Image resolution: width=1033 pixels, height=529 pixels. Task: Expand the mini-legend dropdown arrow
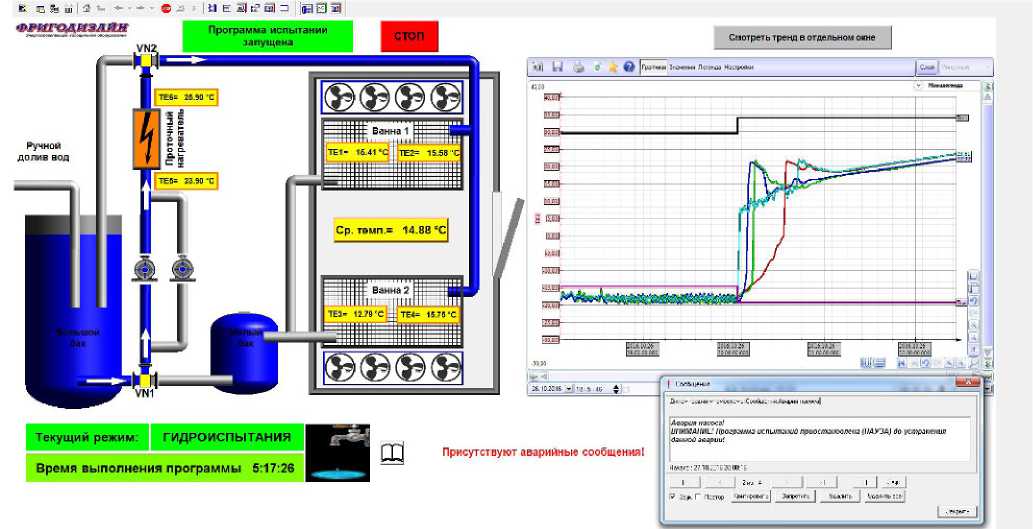pos(918,86)
